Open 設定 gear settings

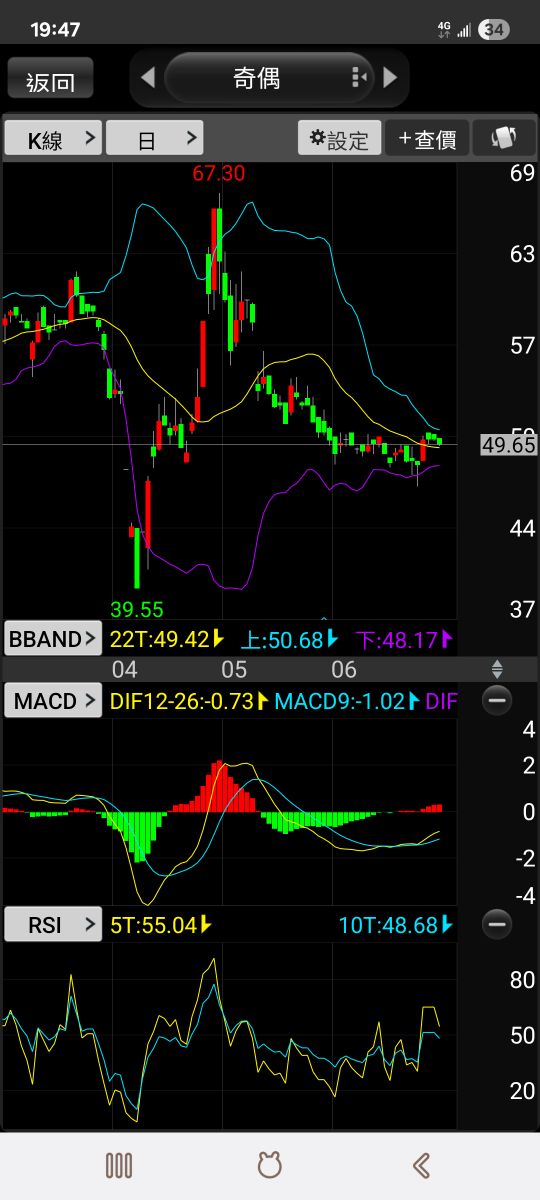339,139
